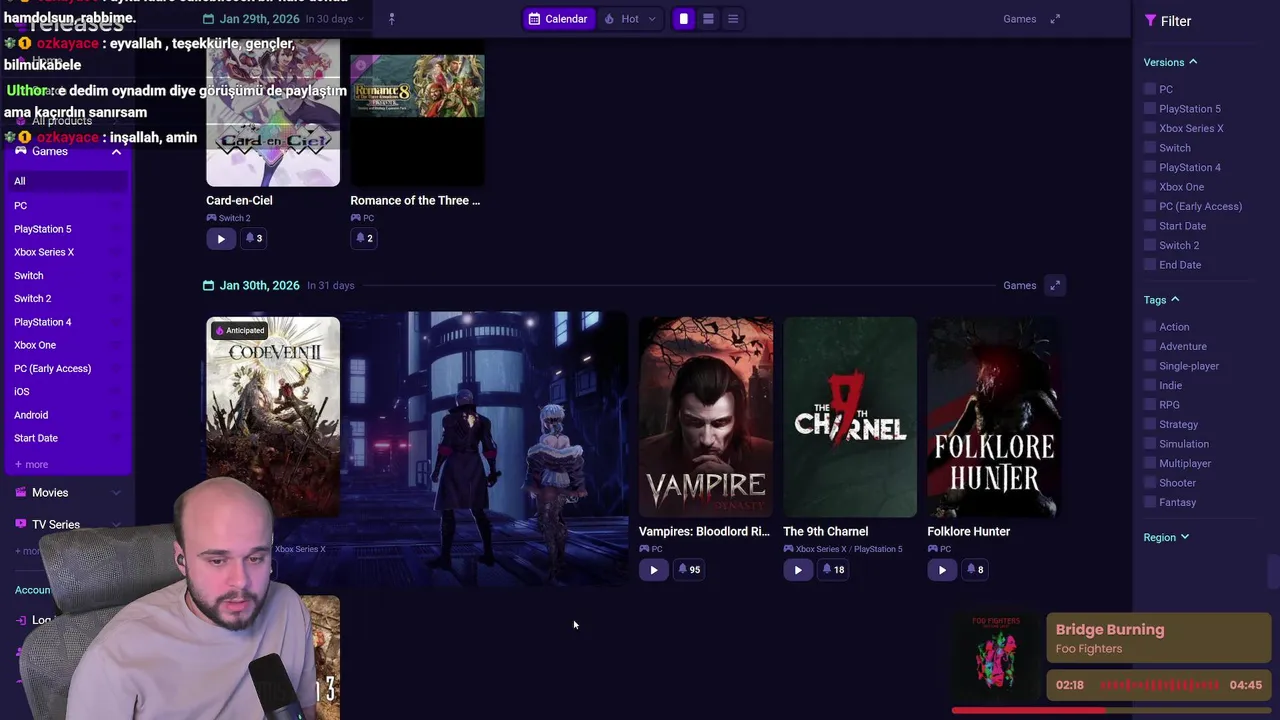Check PC (Early Access) version filter
Image resolution: width=1280 pixels, height=720 pixels.
click(x=1150, y=206)
